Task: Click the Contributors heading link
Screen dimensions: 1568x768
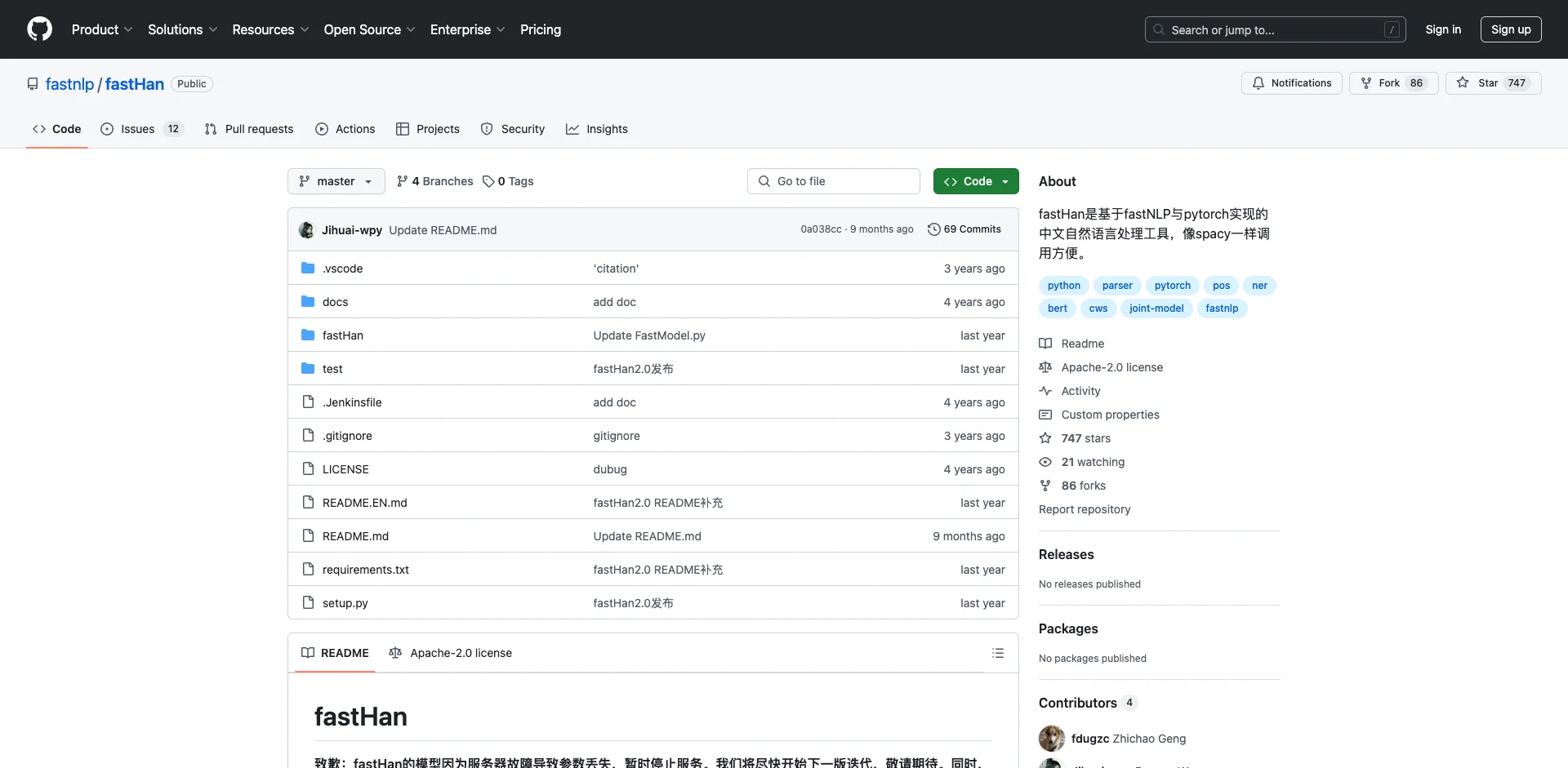Action: point(1088,703)
